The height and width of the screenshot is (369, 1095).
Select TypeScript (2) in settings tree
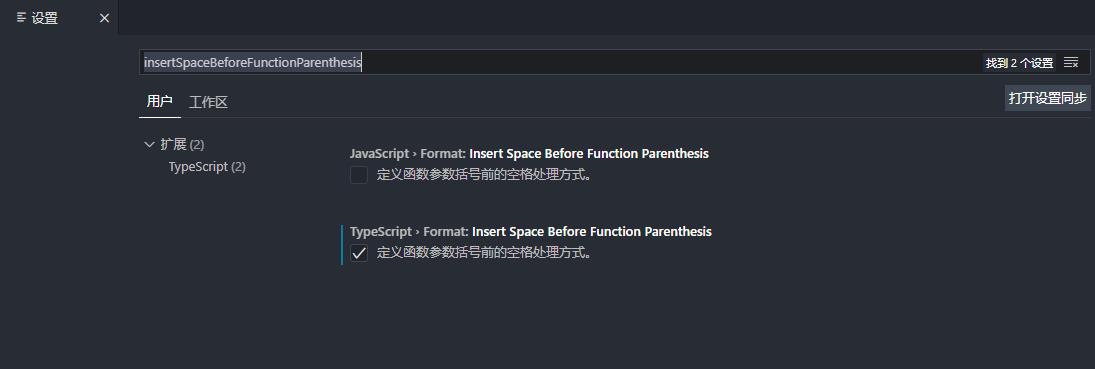coord(207,167)
